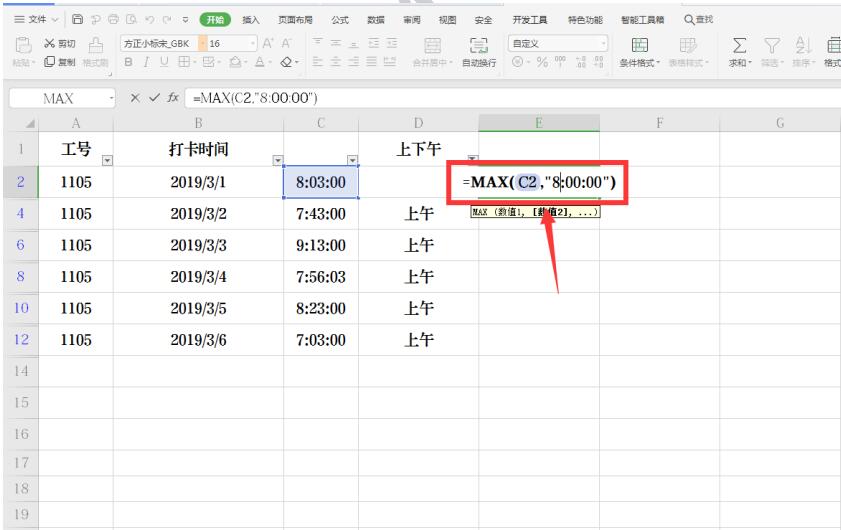Toggle Underline formatting

[164, 62]
